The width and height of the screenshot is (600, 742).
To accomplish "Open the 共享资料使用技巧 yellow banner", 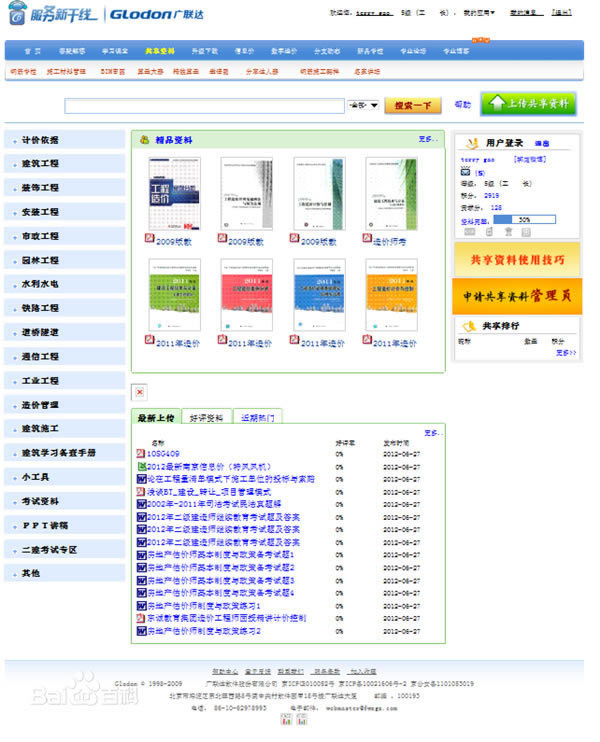I will tap(517, 259).
